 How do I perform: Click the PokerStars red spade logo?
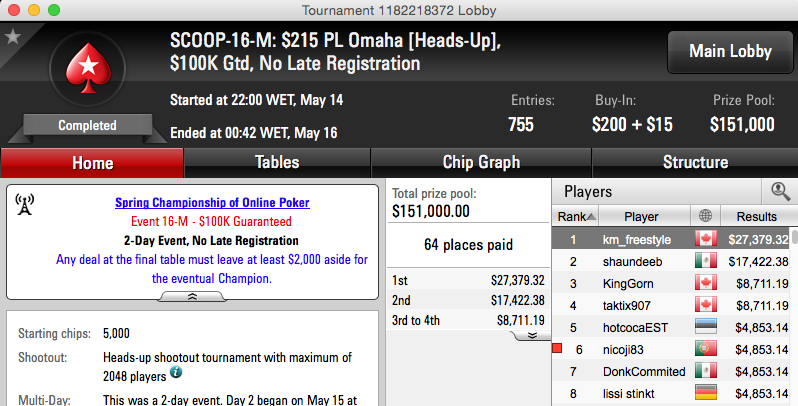89,68
